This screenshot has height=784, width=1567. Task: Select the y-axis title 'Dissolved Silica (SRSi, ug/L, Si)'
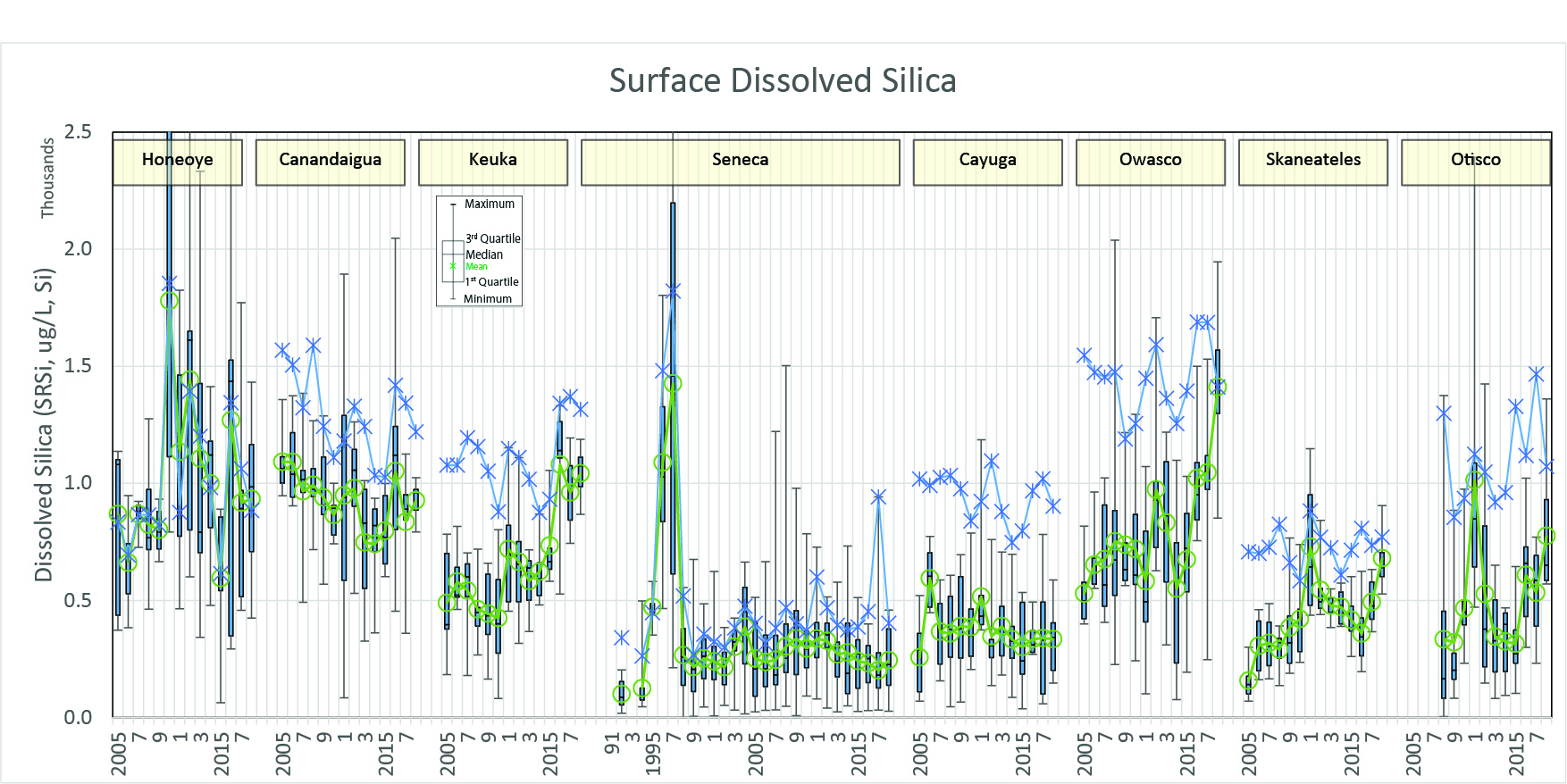[45, 424]
